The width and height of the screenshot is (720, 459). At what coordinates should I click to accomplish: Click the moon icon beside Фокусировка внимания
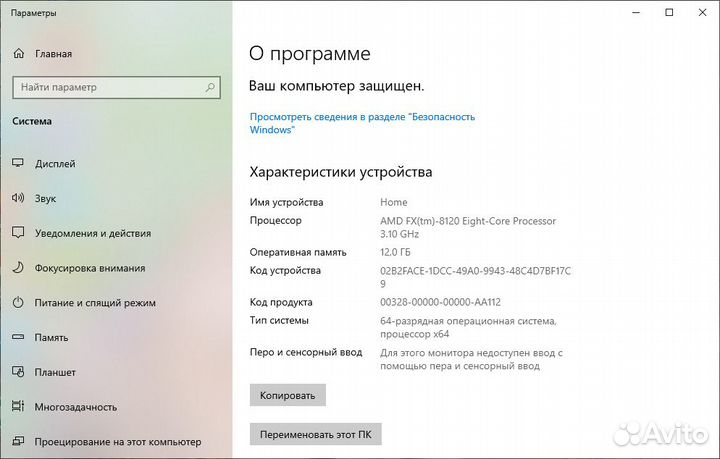[18, 267]
